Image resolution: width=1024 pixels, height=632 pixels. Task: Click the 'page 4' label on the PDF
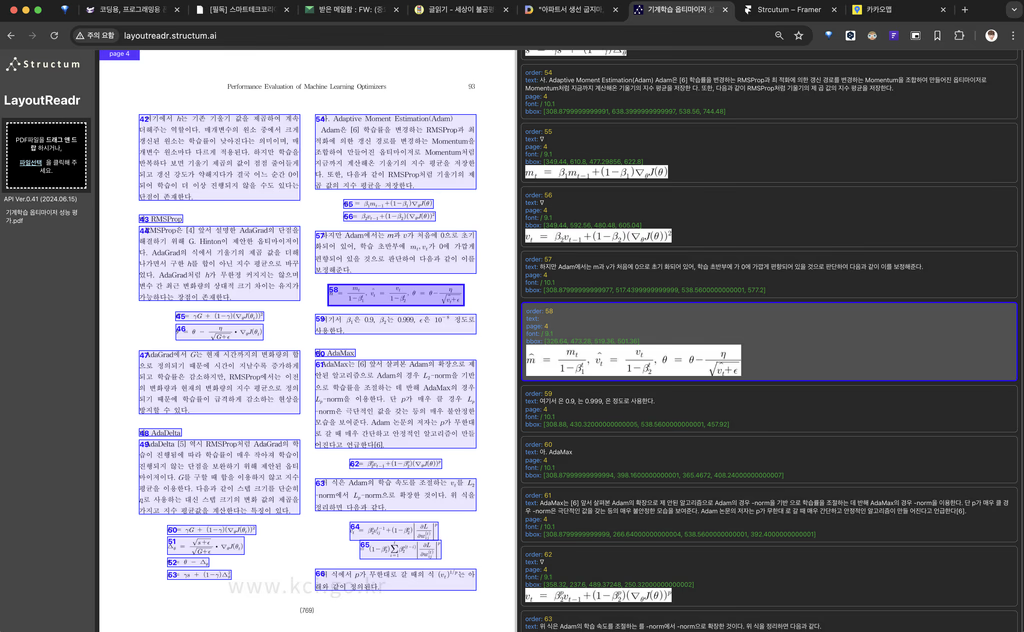pos(119,54)
